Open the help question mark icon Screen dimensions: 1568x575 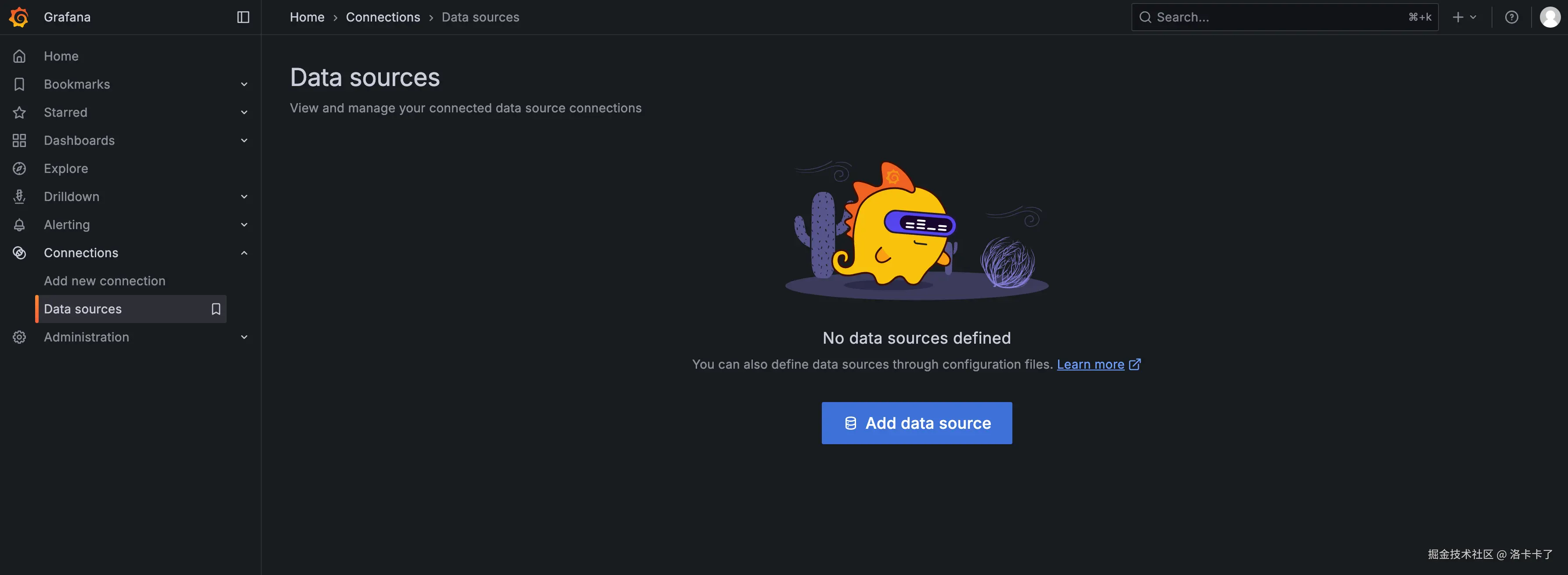pos(1511,17)
